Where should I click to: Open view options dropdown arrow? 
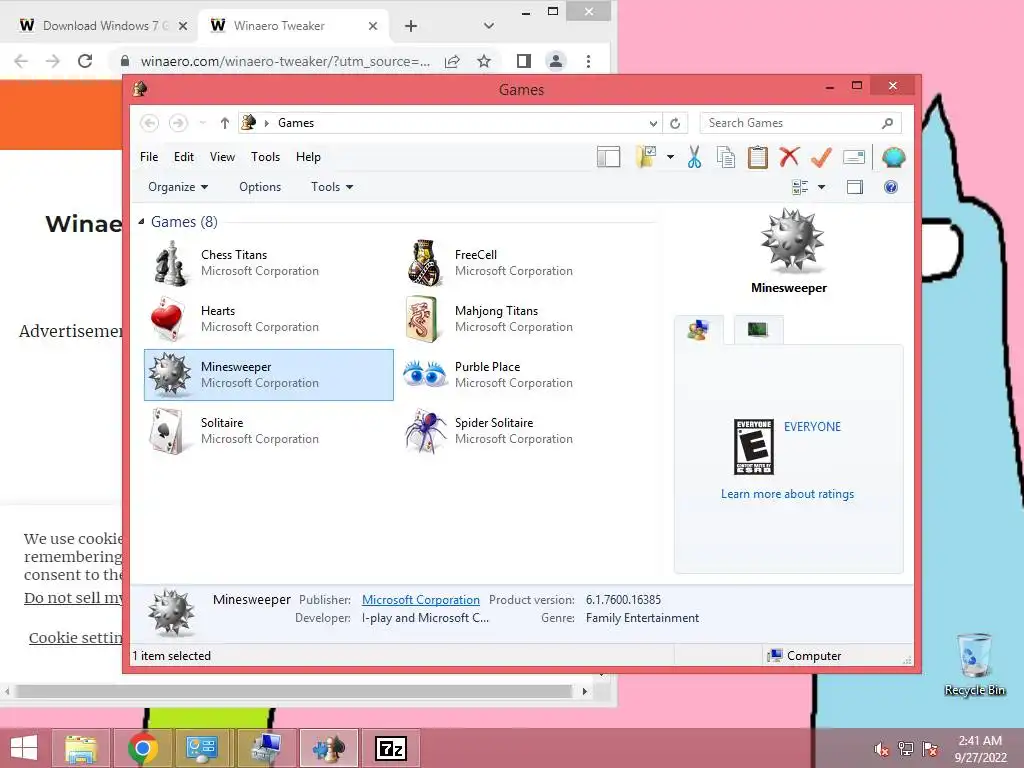pyautogui.click(x=822, y=187)
